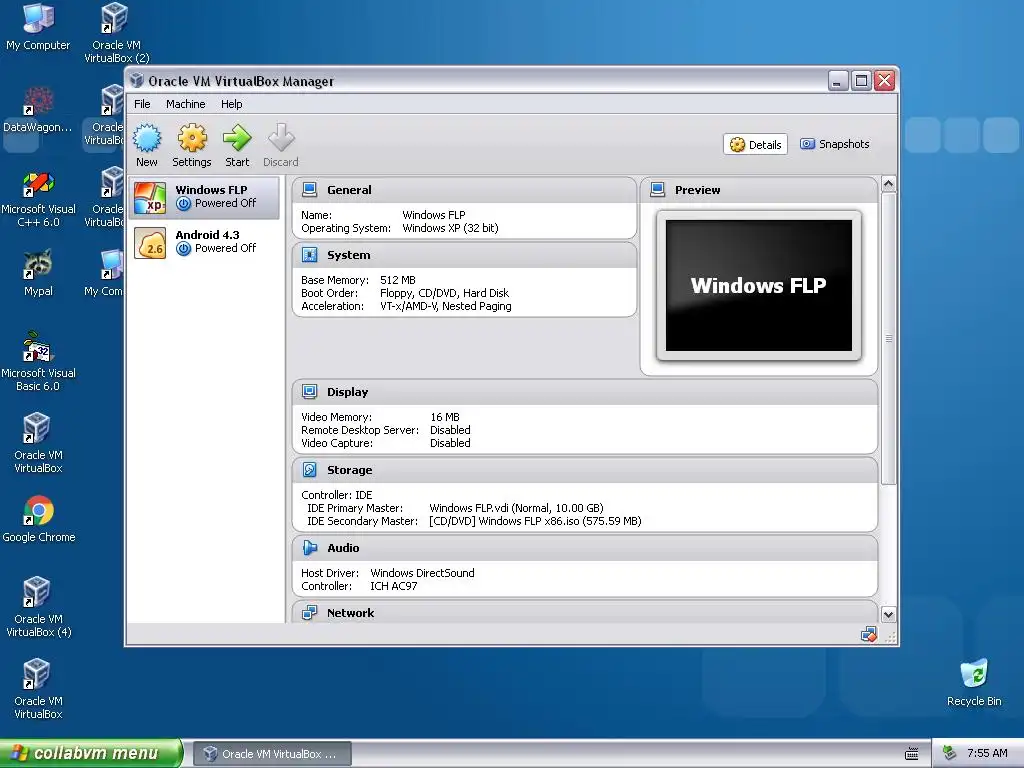
Task: Select the Windows FLP virtual machine
Action: click(205, 197)
